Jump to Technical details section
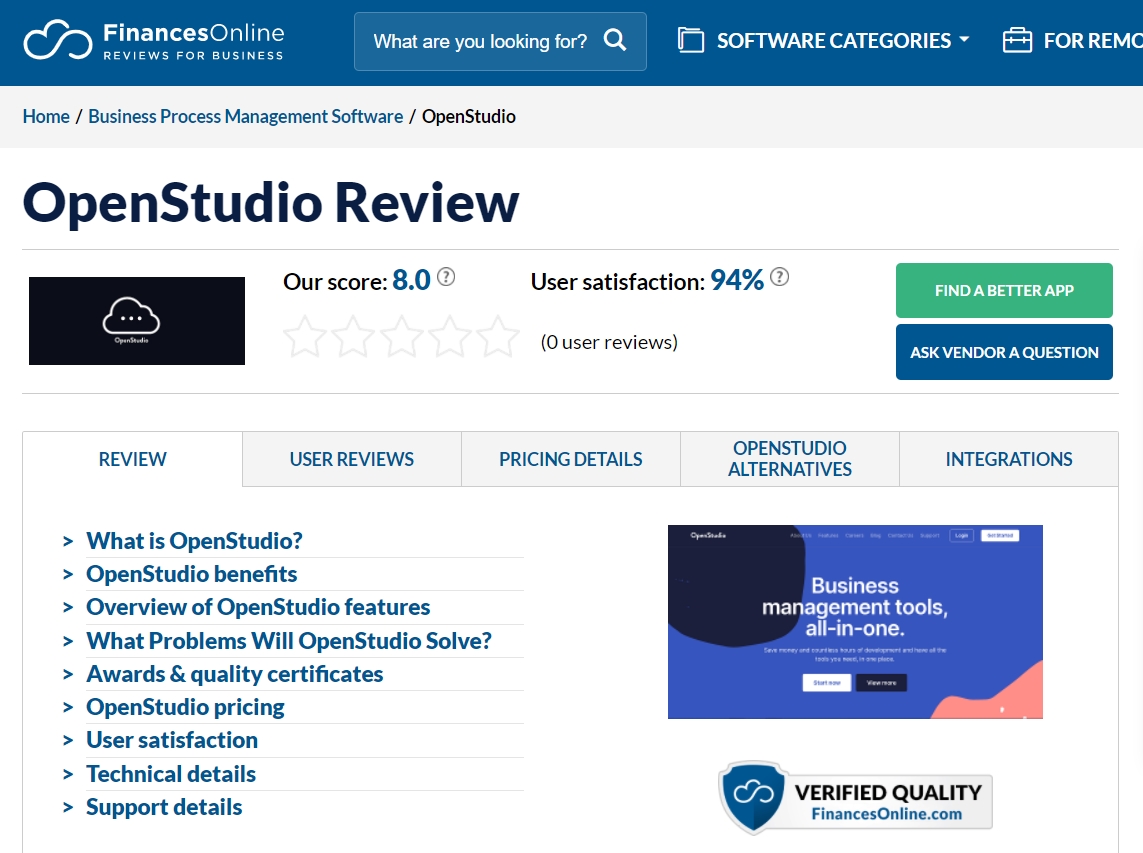This screenshot has height=853, width=1143. tap(171, 774)
